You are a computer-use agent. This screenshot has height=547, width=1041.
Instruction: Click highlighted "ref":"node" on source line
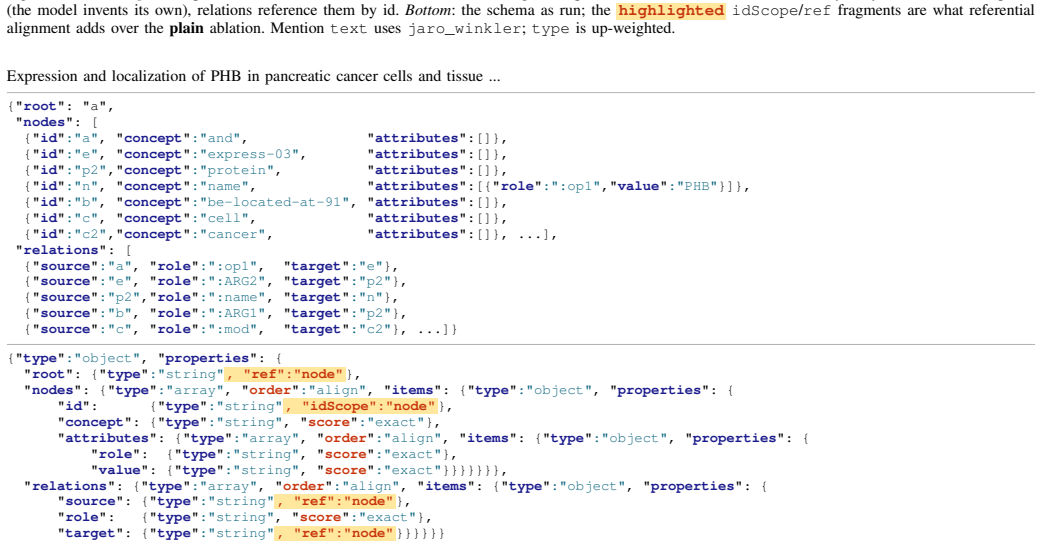click(x=335, y=502)
